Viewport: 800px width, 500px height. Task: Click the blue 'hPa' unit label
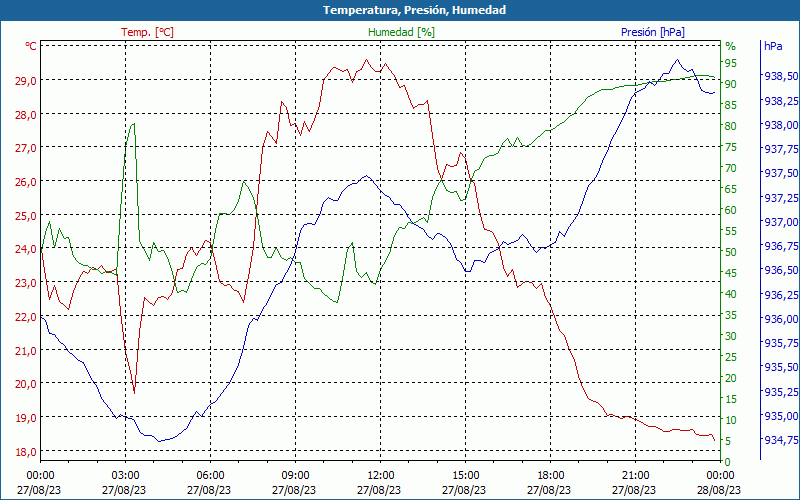coord(773,46)
